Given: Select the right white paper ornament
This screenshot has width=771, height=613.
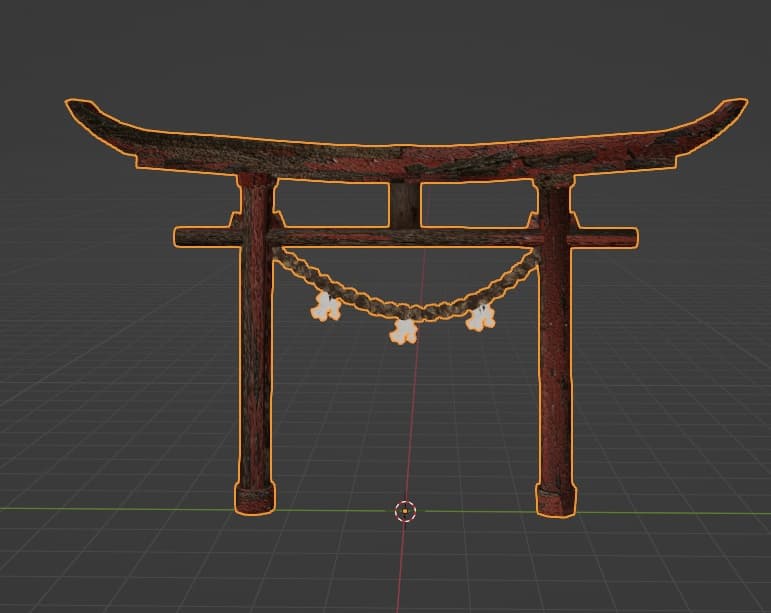Looking at the screenshot, I should [x=480, y=318].
